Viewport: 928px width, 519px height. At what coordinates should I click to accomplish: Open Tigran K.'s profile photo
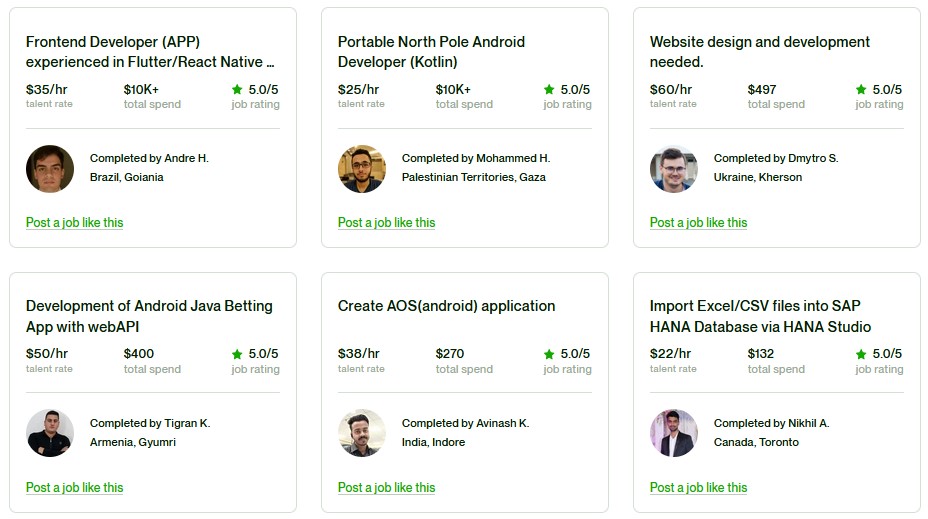pos(50,433)
